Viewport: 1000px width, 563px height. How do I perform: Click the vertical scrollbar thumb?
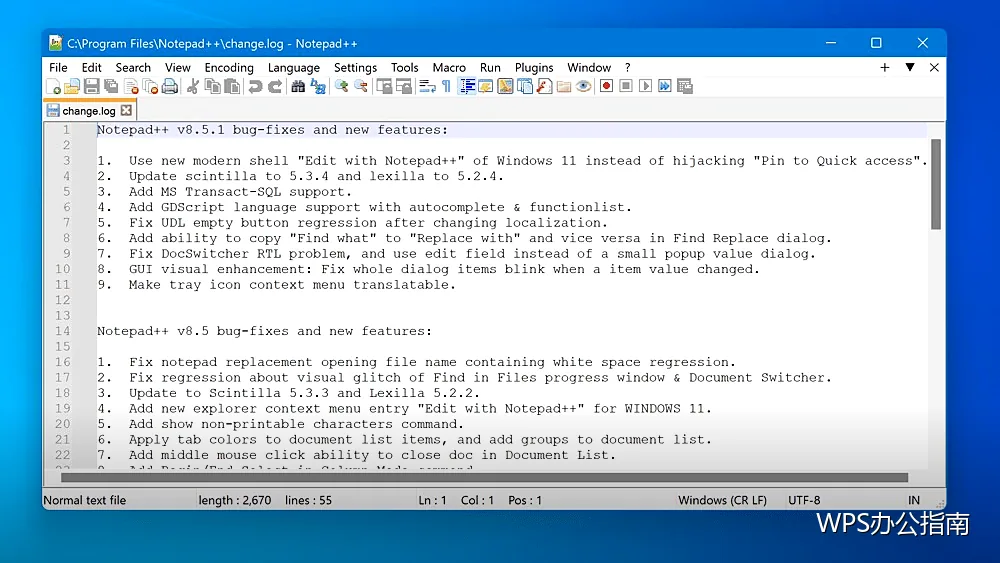tap(936, 184)
